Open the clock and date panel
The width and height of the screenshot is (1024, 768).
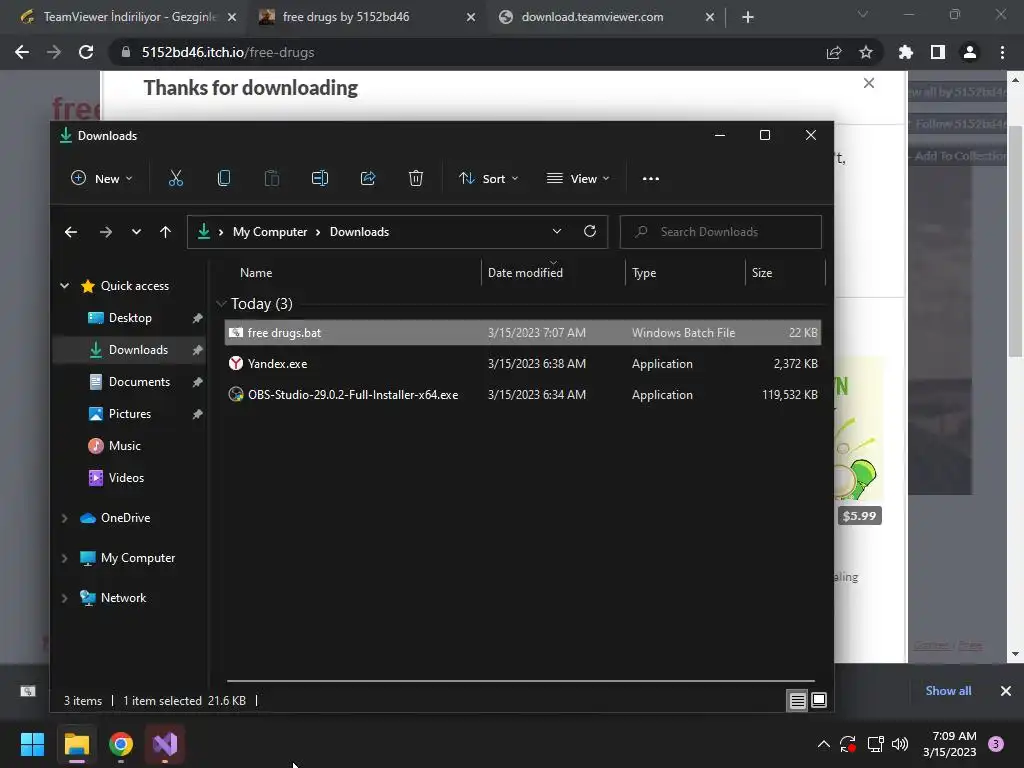click(x=950, y=744)
